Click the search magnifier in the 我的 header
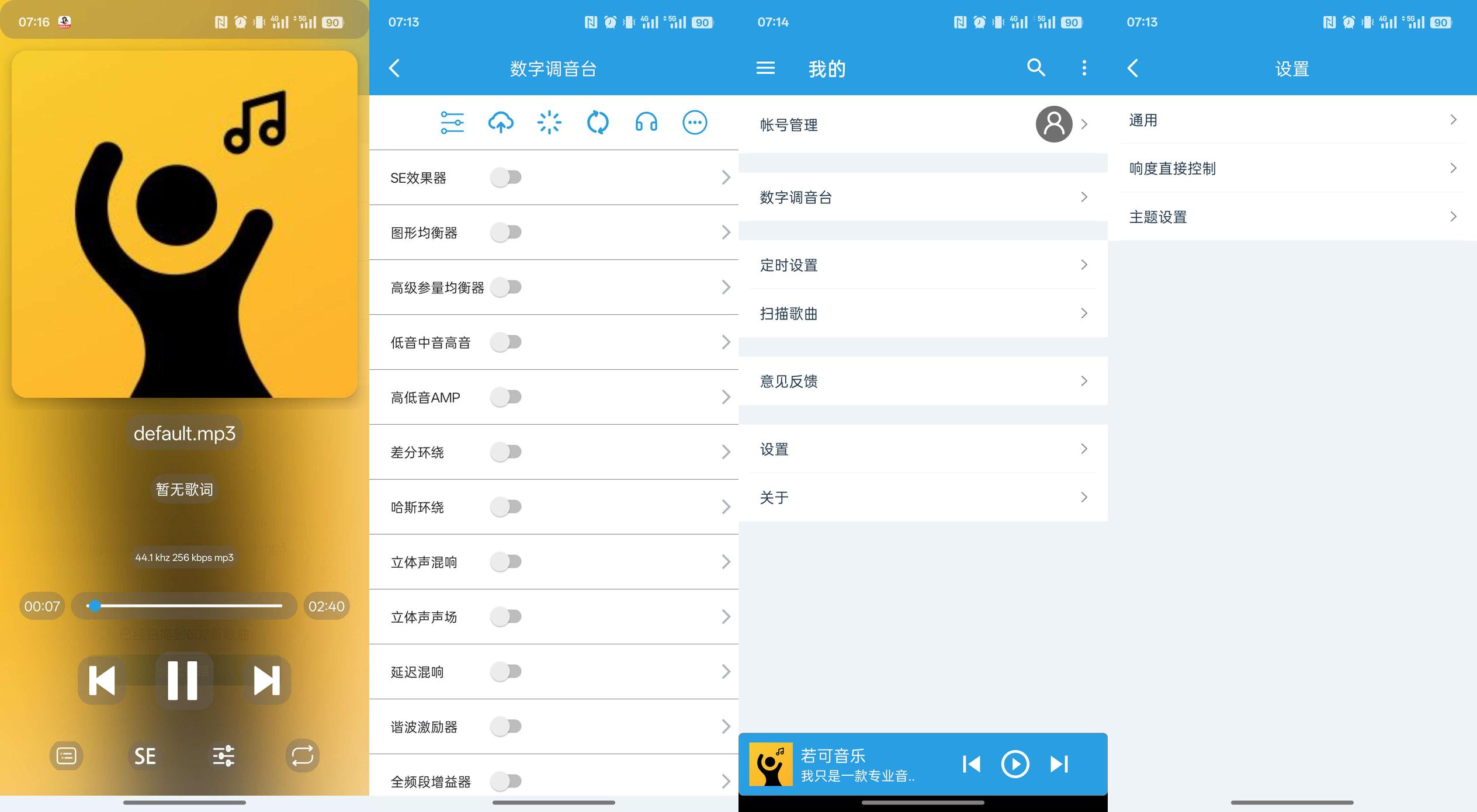 (x=1036, y=68)
